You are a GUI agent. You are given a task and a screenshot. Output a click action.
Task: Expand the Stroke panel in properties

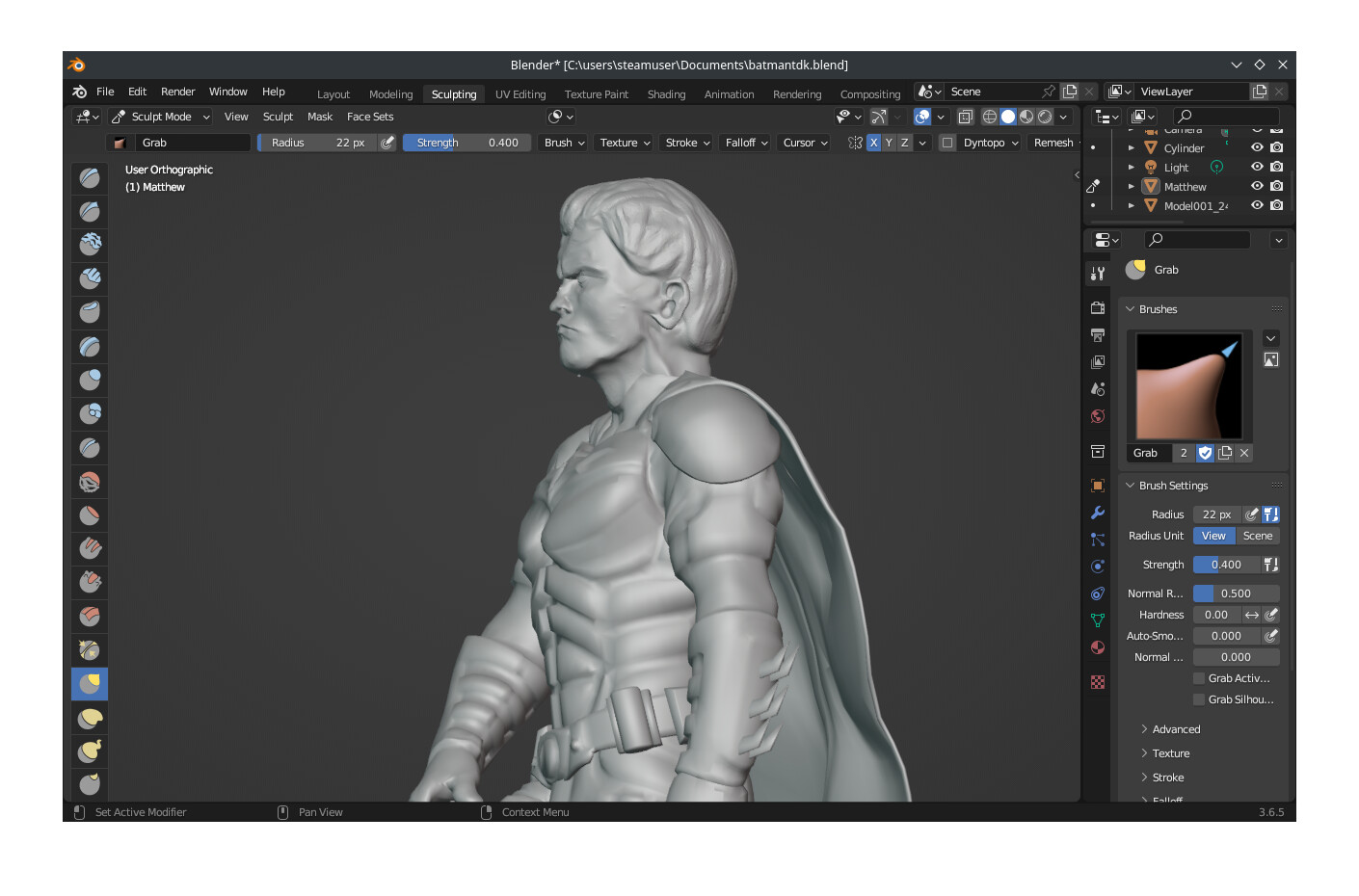[x=1167, y=777]
